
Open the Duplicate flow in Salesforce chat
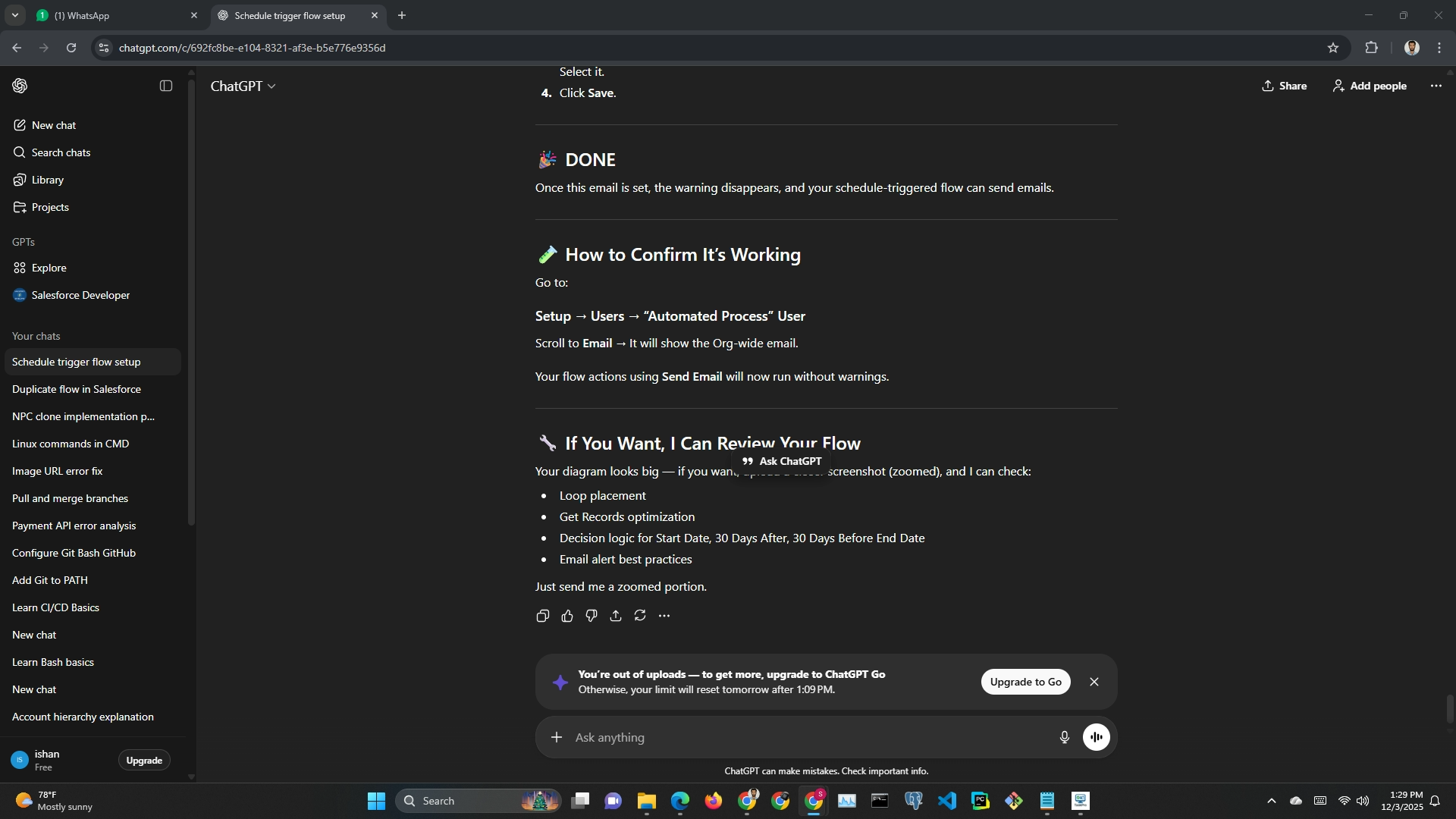[x=77, y=389]
